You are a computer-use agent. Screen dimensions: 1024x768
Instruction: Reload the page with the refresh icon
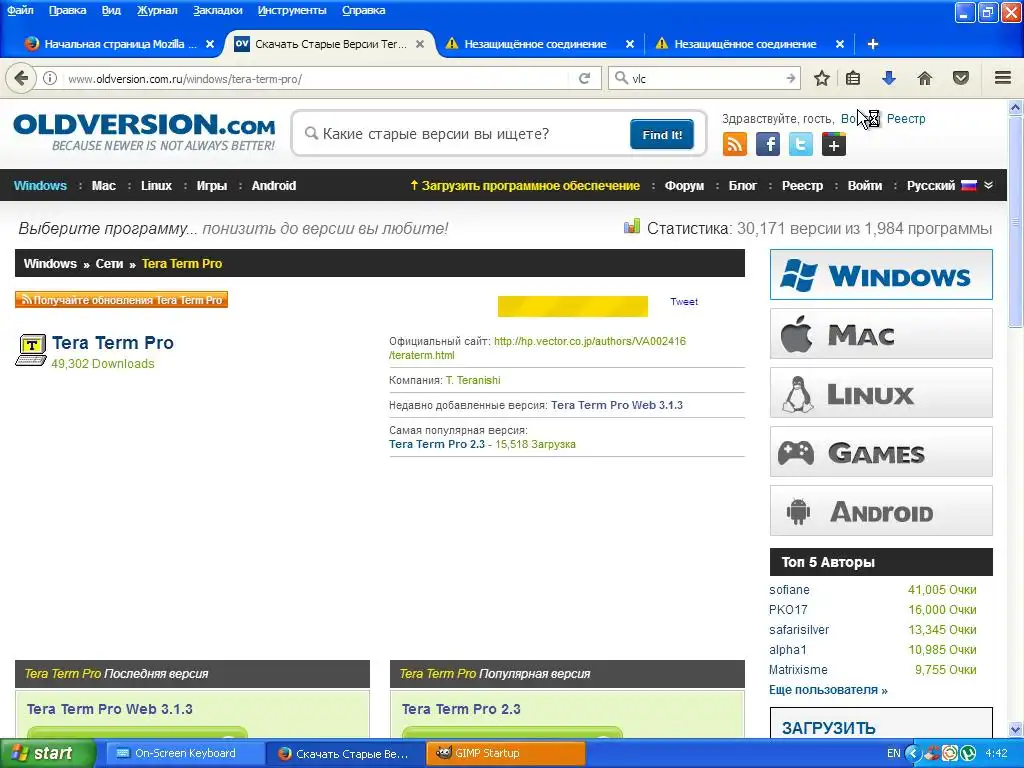point(584,78)
